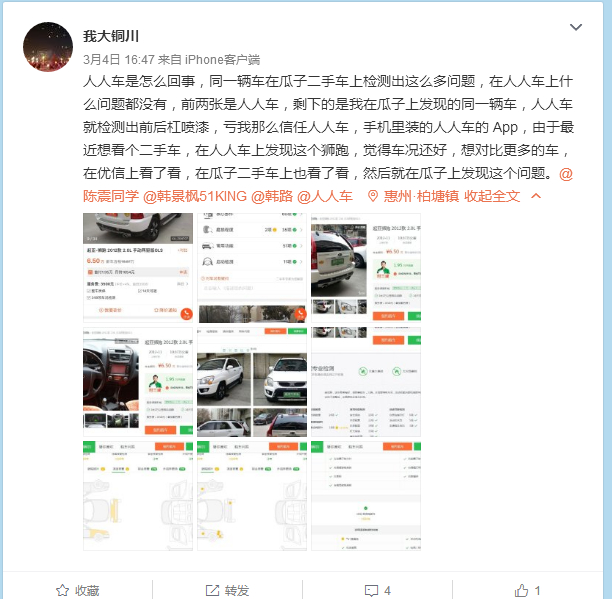Open the 惠州·柏塘镇 location link
The height and width of the screenshot is (599, 612).
click(422, 196)
